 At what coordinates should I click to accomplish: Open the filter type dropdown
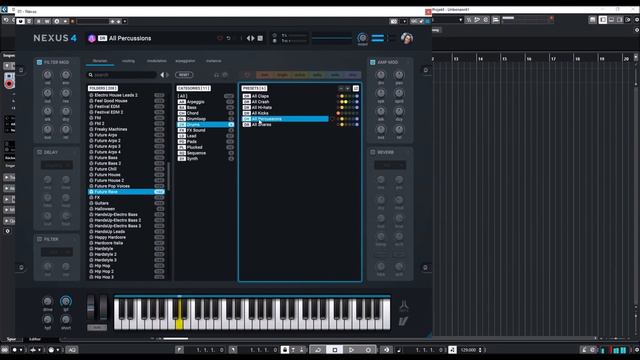pyautogui.click(x=57, y=252)
